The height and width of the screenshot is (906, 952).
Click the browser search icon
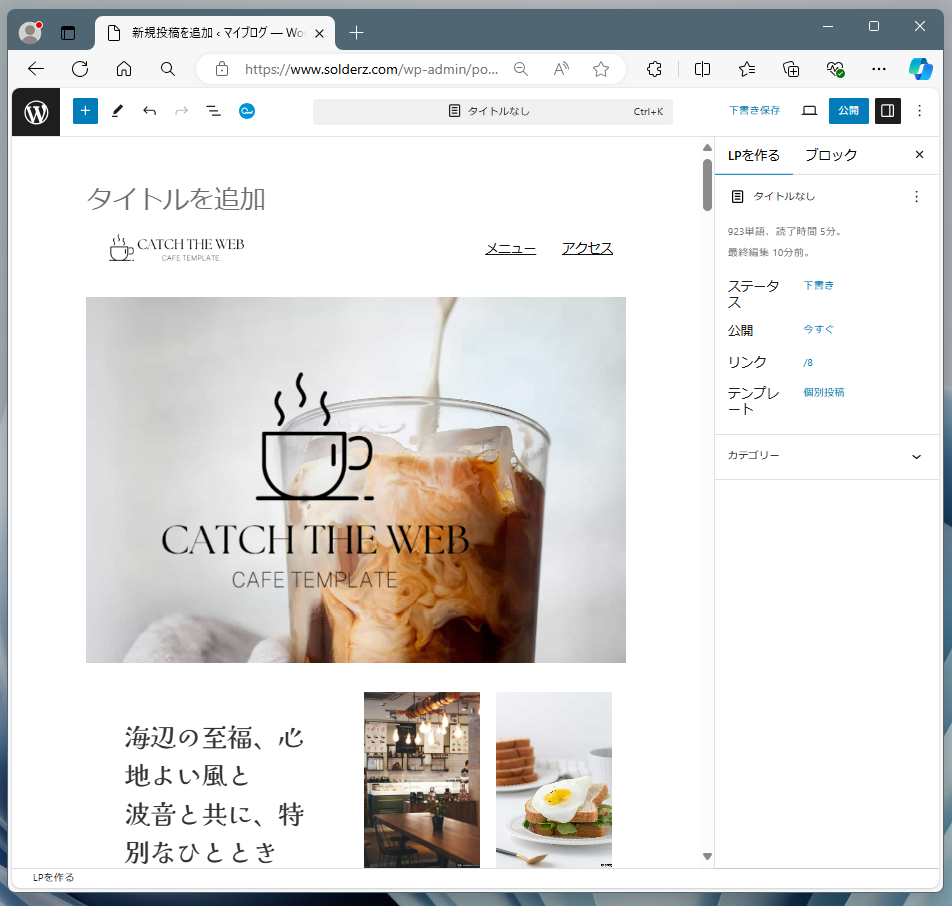[x=168, y=69]
